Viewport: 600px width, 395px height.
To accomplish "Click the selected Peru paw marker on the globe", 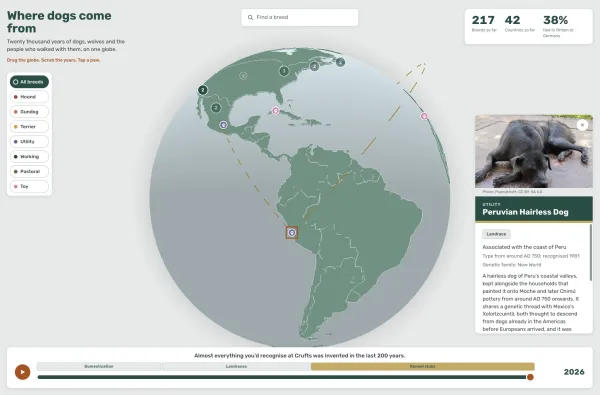I will [292, 232].
